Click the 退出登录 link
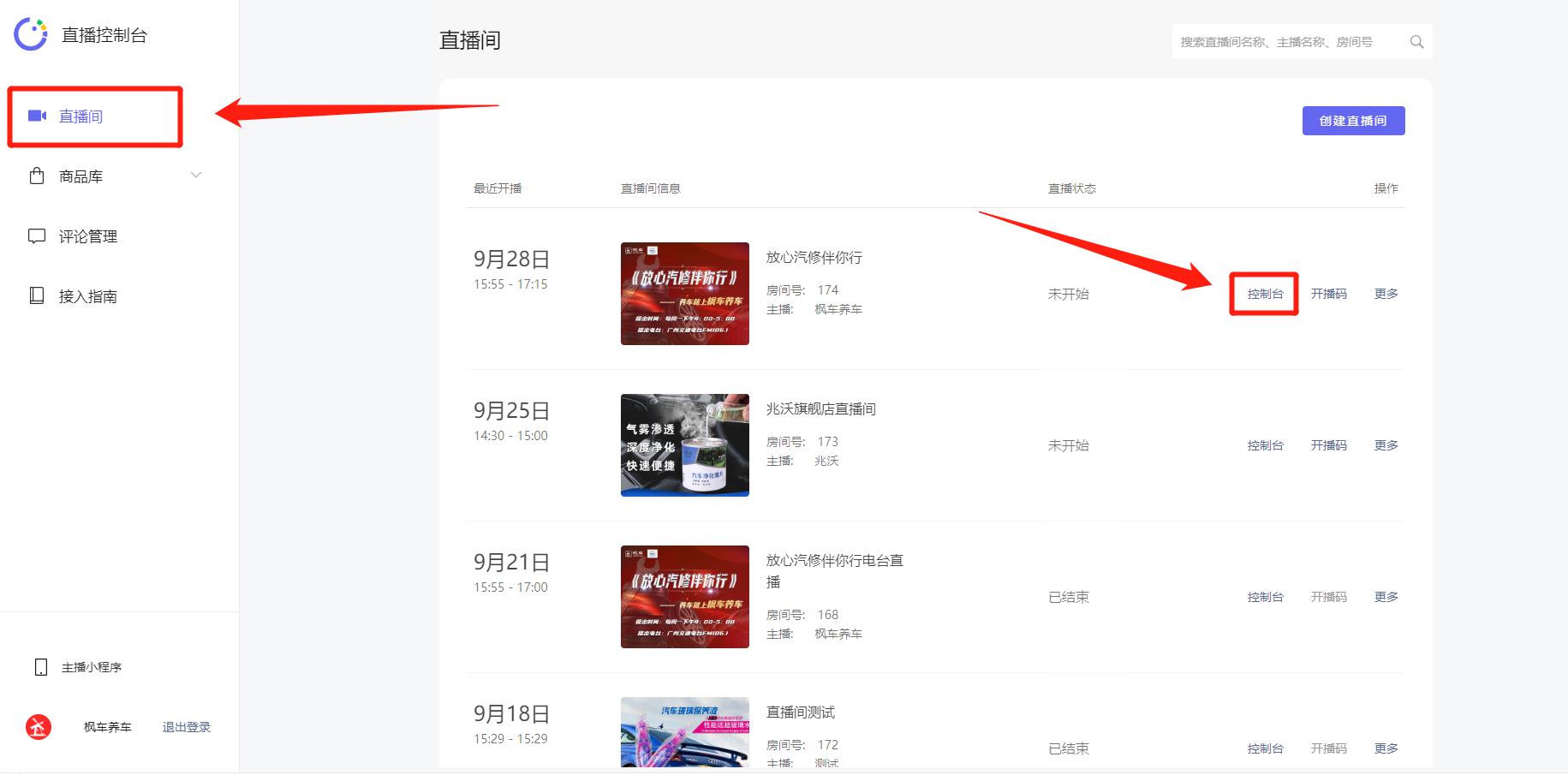Screen dimensions: 1568x775 187,727
